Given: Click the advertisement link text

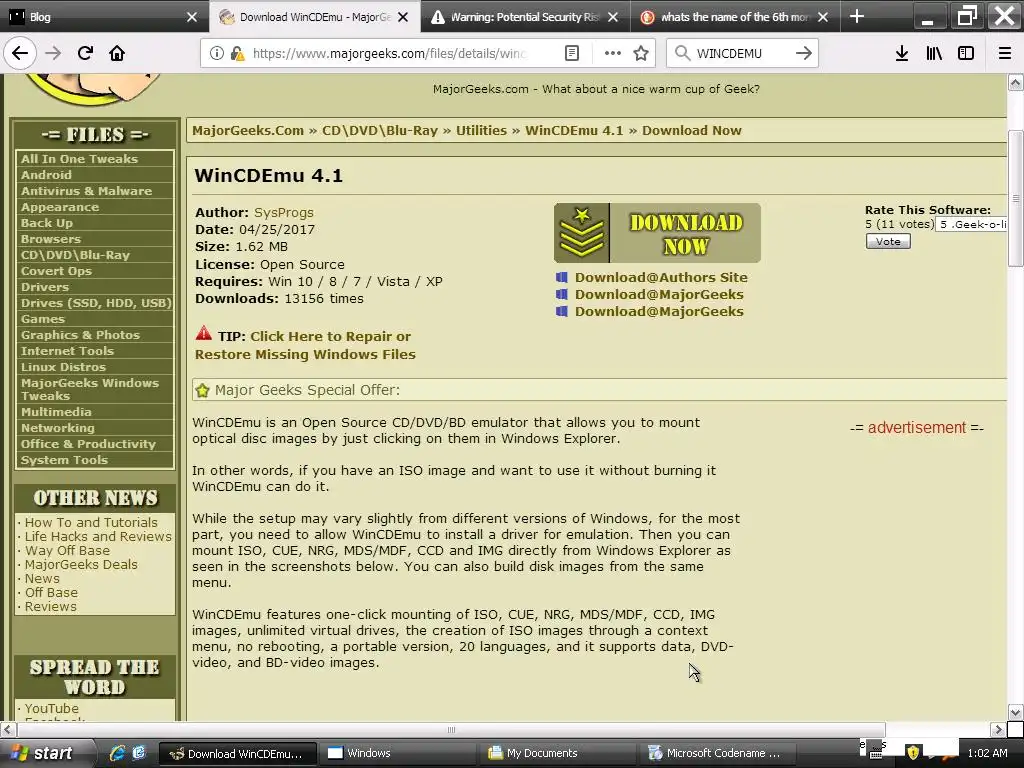Looking at the screenshot, I should tap(916, 427).
